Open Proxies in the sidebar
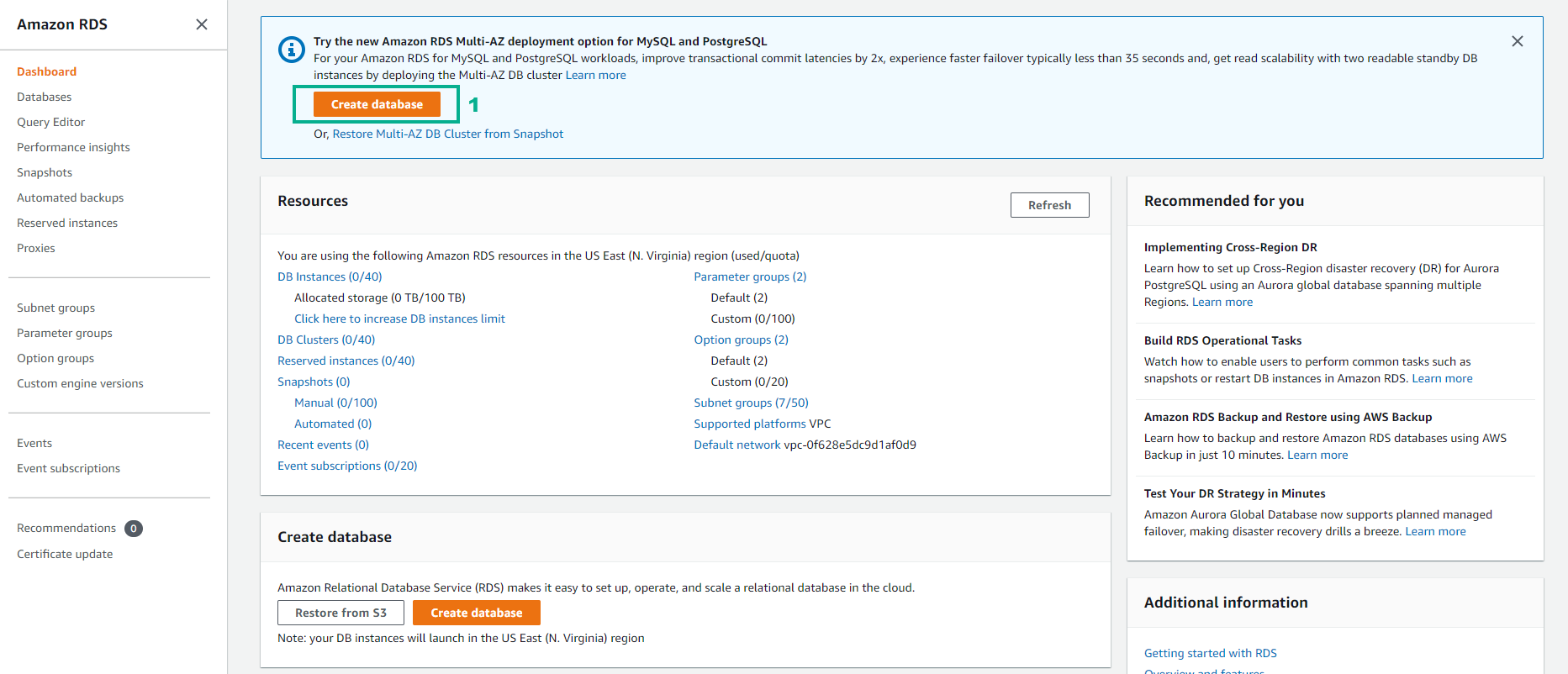This screenshot has height=674, width=1568. pyautogui.click(x=36, y=248)
